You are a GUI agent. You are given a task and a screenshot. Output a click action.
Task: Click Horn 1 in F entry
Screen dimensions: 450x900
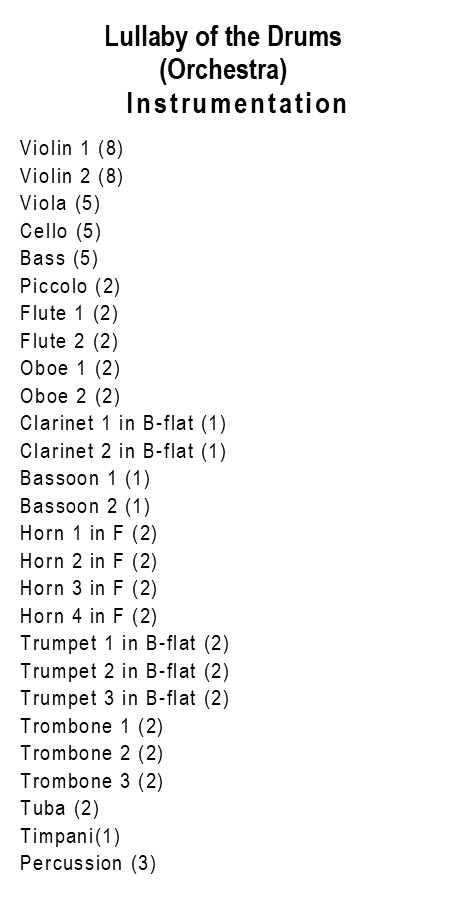pyautogui.click(x=88, y=534)
